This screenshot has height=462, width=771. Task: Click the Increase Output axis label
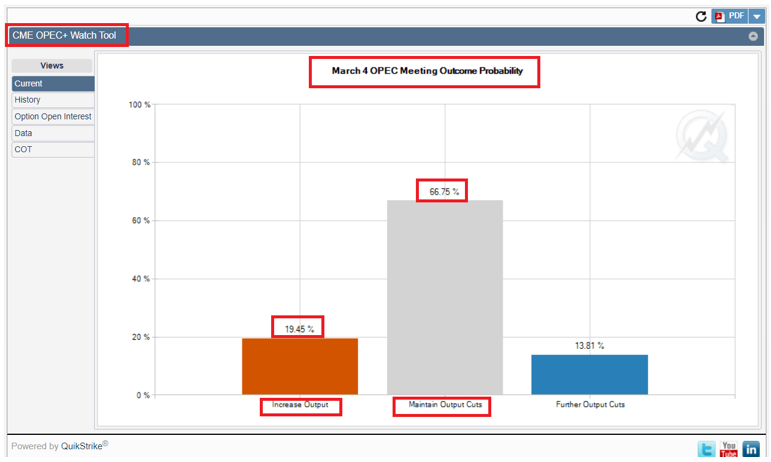tap(300, 404)
